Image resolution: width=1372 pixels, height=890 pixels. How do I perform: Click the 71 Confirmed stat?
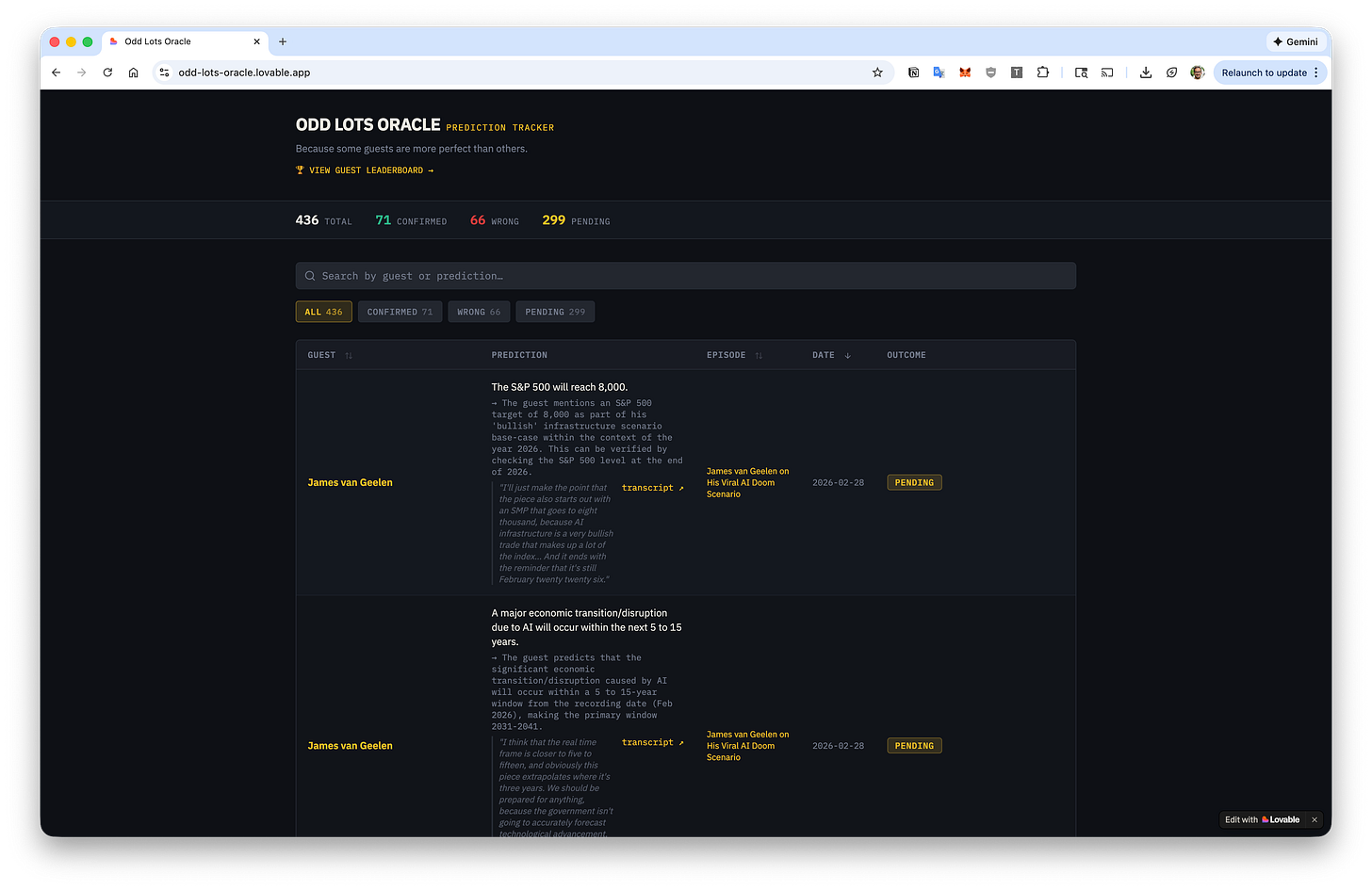pos(411,220)
